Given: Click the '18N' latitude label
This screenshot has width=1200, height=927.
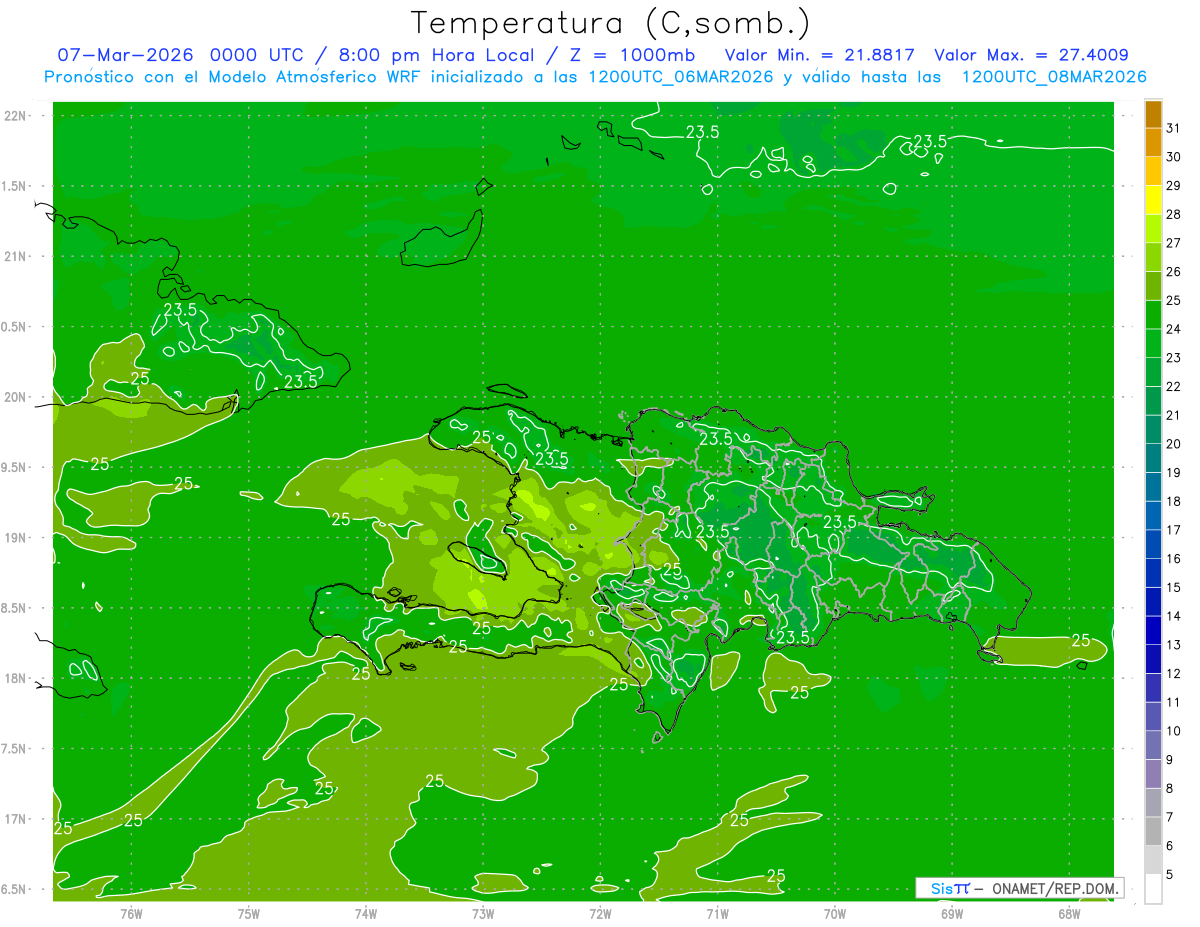Looking at the screenshot, I should pyautogui.click(x=16, y=678).
